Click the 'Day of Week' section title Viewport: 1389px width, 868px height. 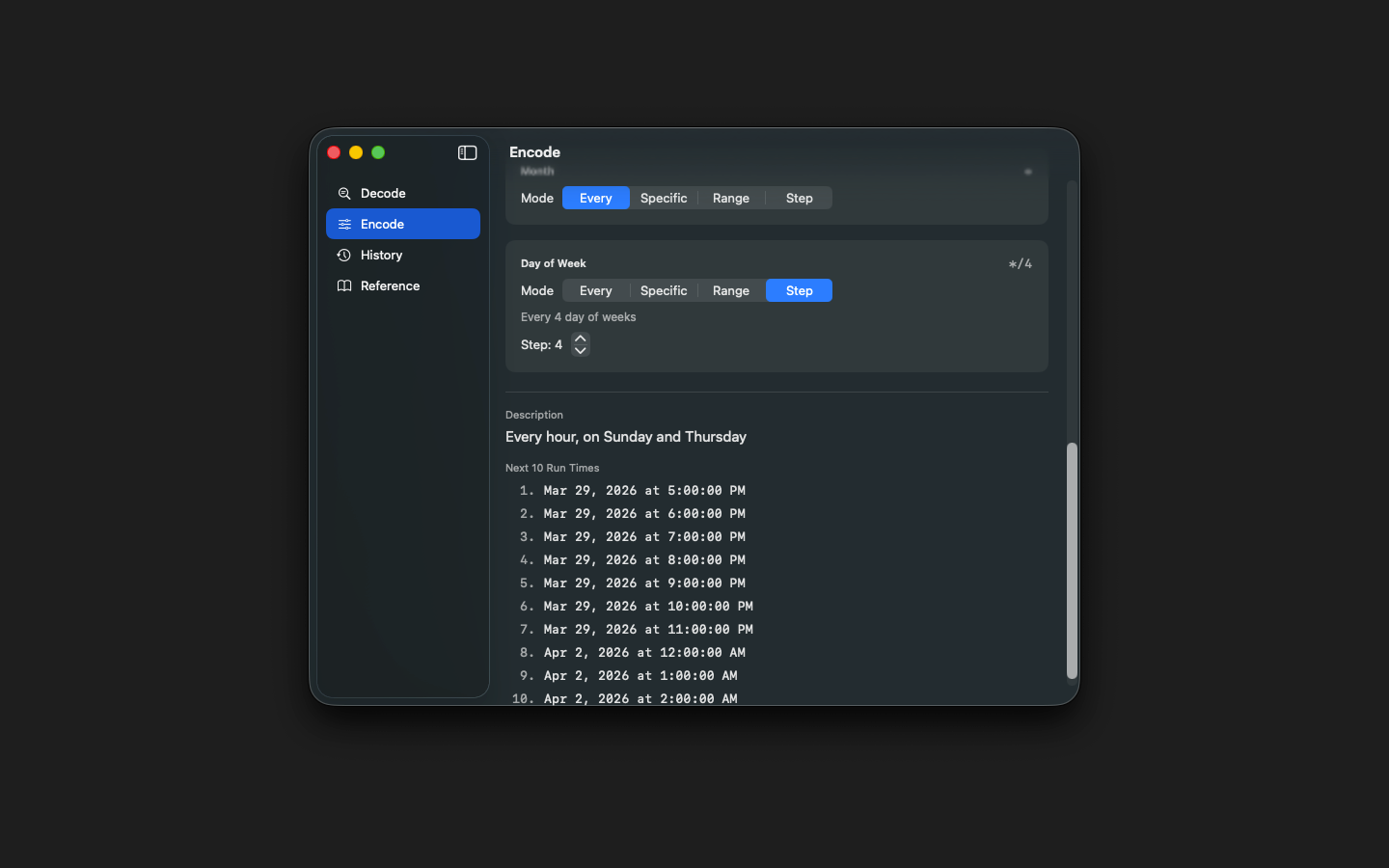pyautogui.click(x=554, y=263)
